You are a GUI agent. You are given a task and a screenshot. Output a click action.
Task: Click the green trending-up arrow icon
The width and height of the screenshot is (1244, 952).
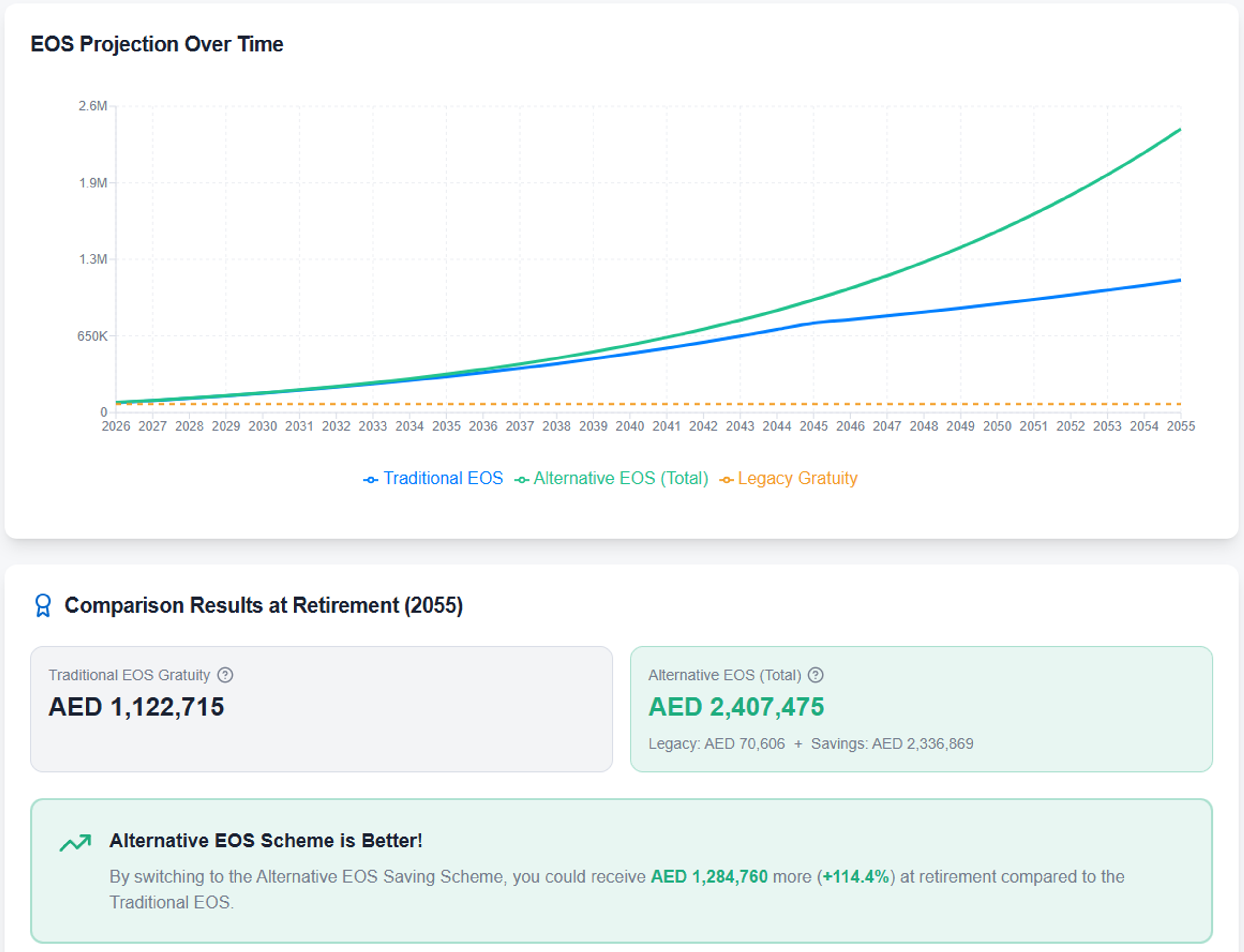pos(75,843)
